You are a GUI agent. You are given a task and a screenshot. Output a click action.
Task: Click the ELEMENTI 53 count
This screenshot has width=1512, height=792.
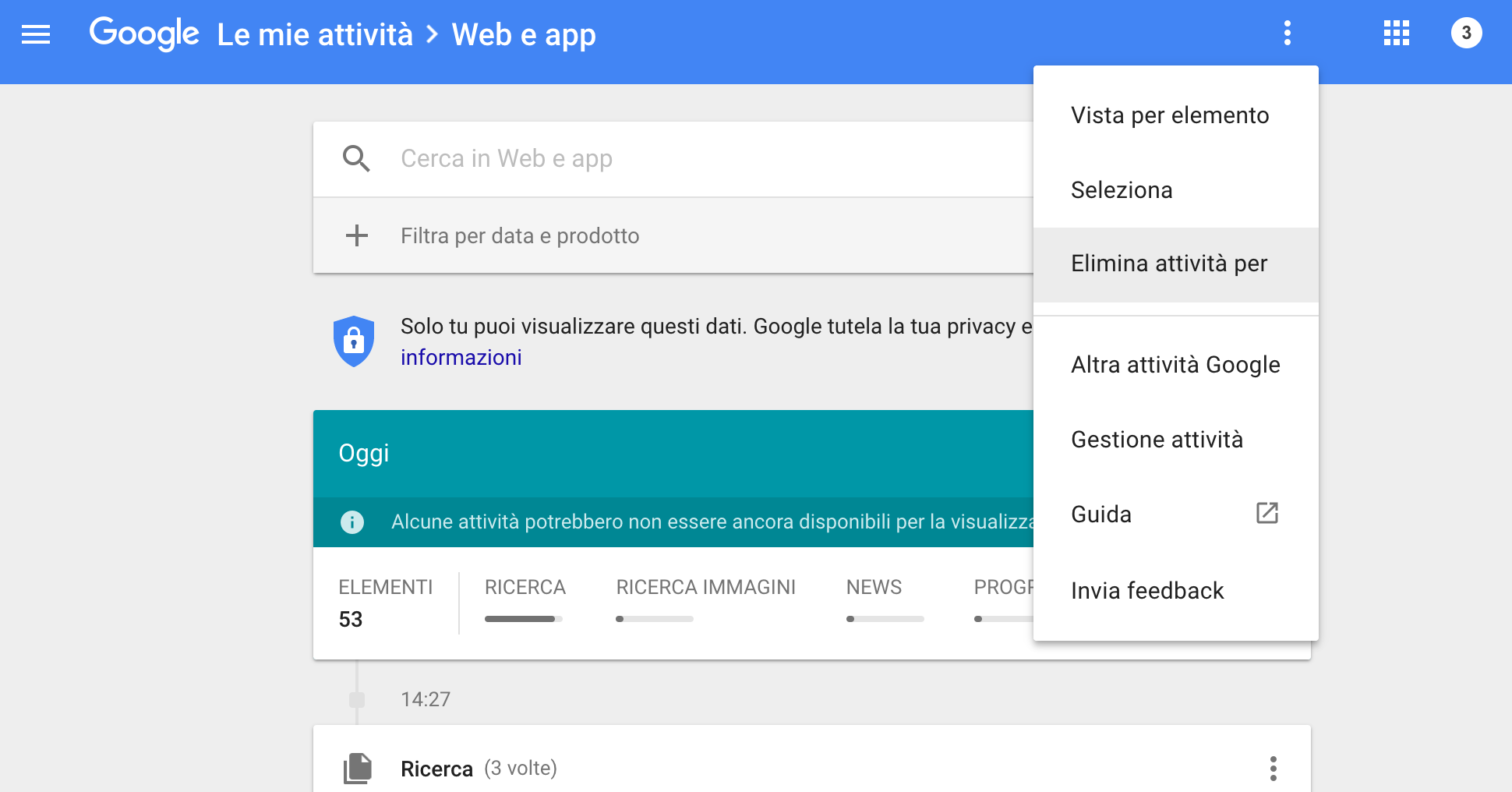386,603
